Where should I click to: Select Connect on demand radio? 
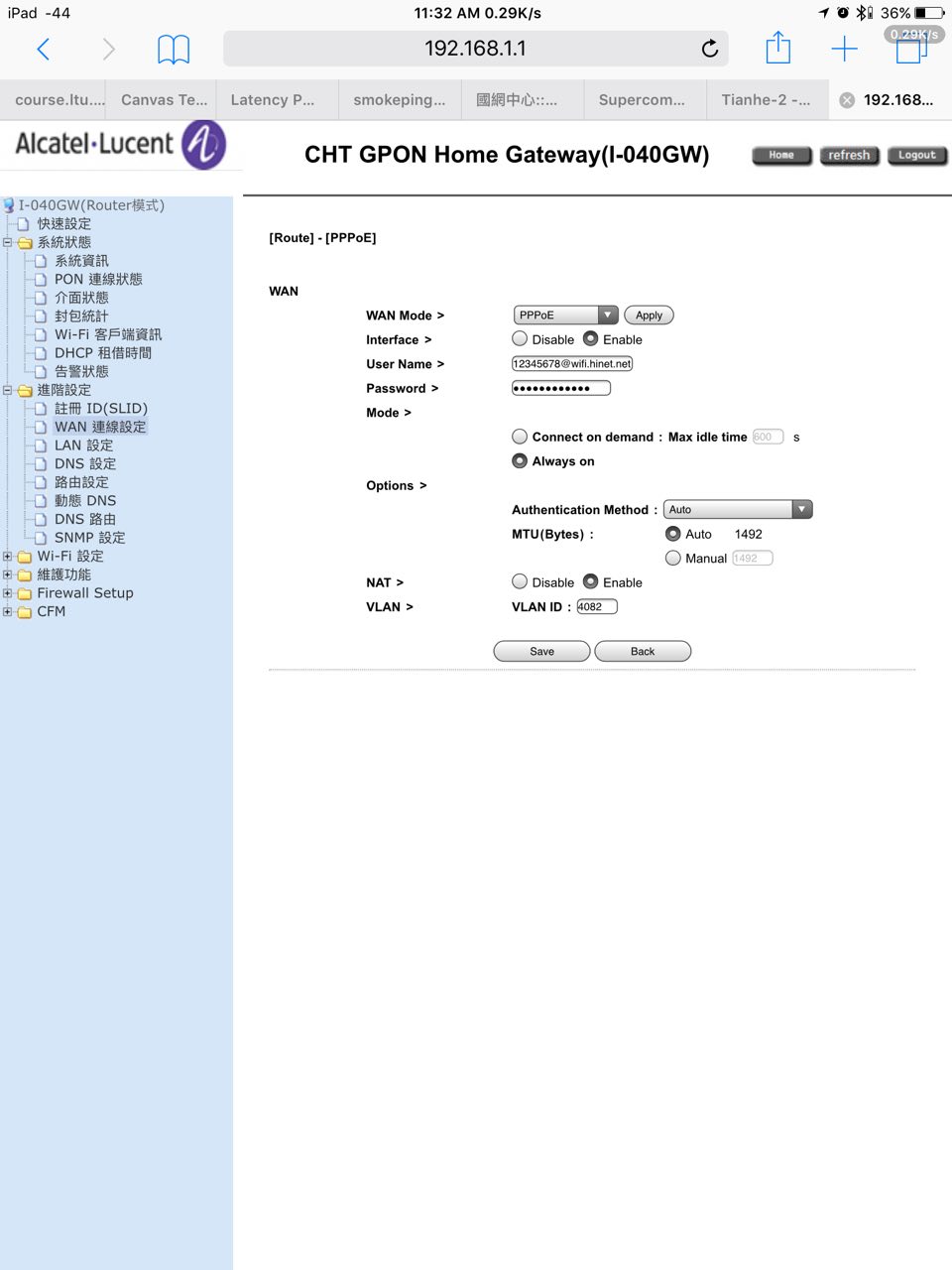(x=520, y=437)
